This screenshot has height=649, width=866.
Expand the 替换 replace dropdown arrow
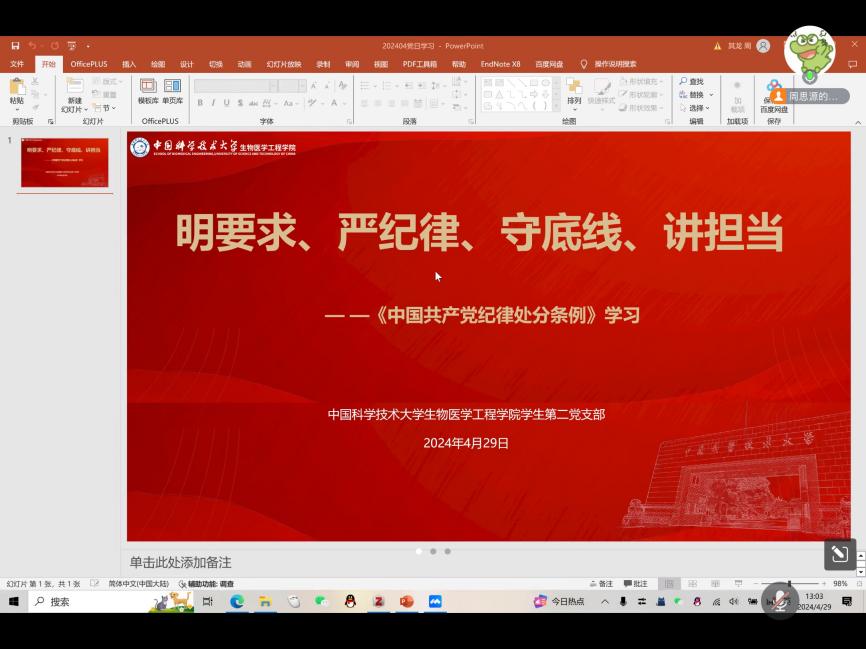(x=711, y=94)
